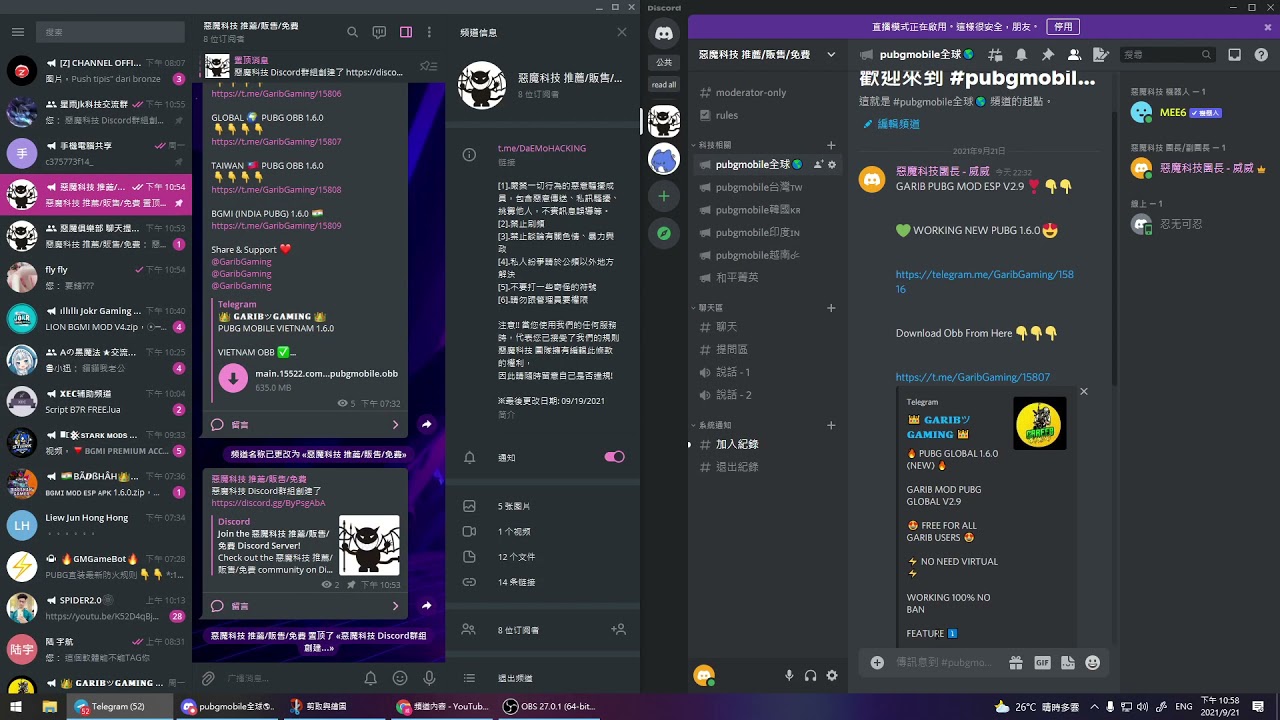Viewport: 1280px width, 720px height.
Task: Open 加入紀錄 channel in Discord
Action: pos(768,444)
